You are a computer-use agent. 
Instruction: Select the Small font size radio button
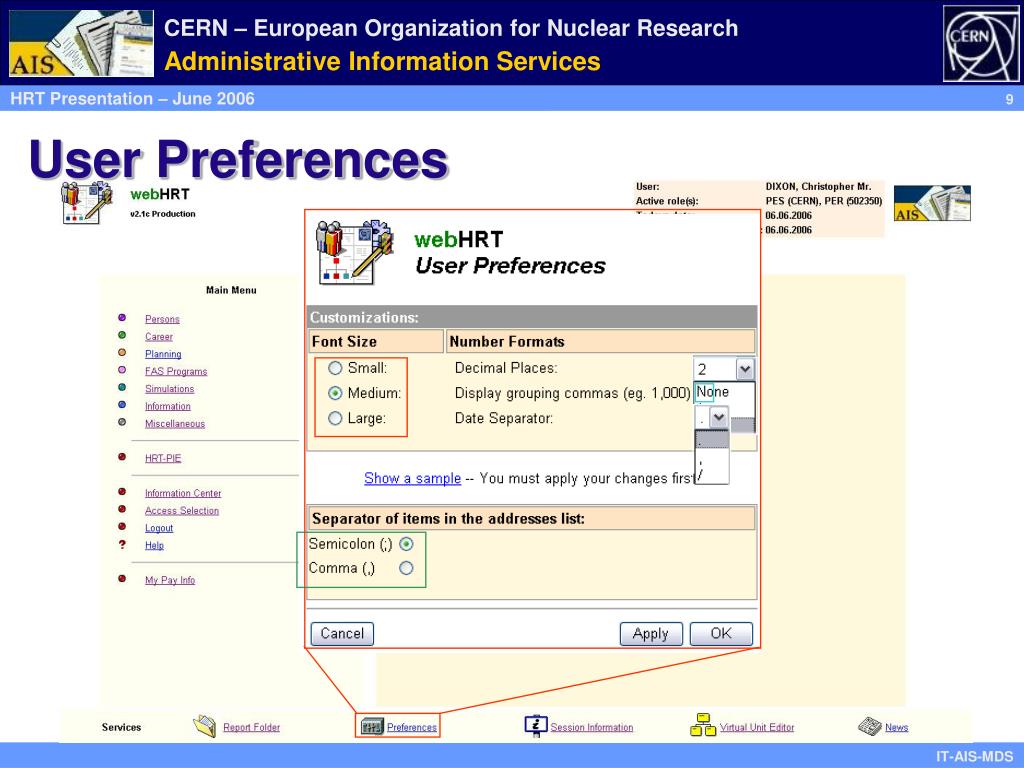[x=335, y=368]
